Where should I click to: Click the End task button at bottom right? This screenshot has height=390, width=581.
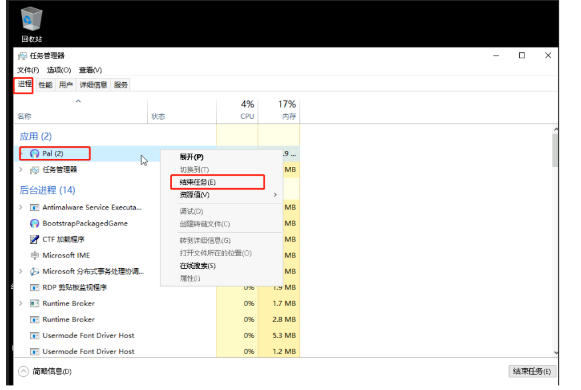[532, 371]
